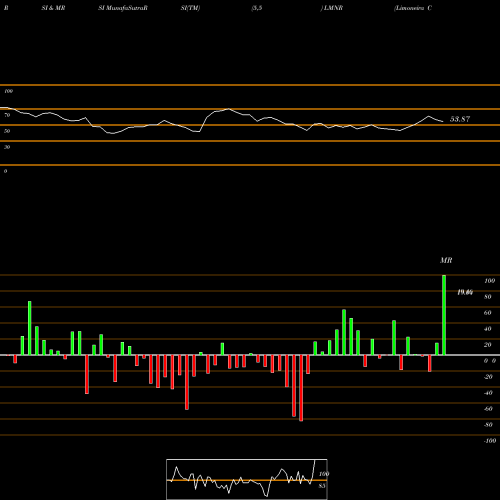This screenshot has height=500, width=500.
Task: Click the 50 level label on RSI axis
Action: [x=7, y=131]
